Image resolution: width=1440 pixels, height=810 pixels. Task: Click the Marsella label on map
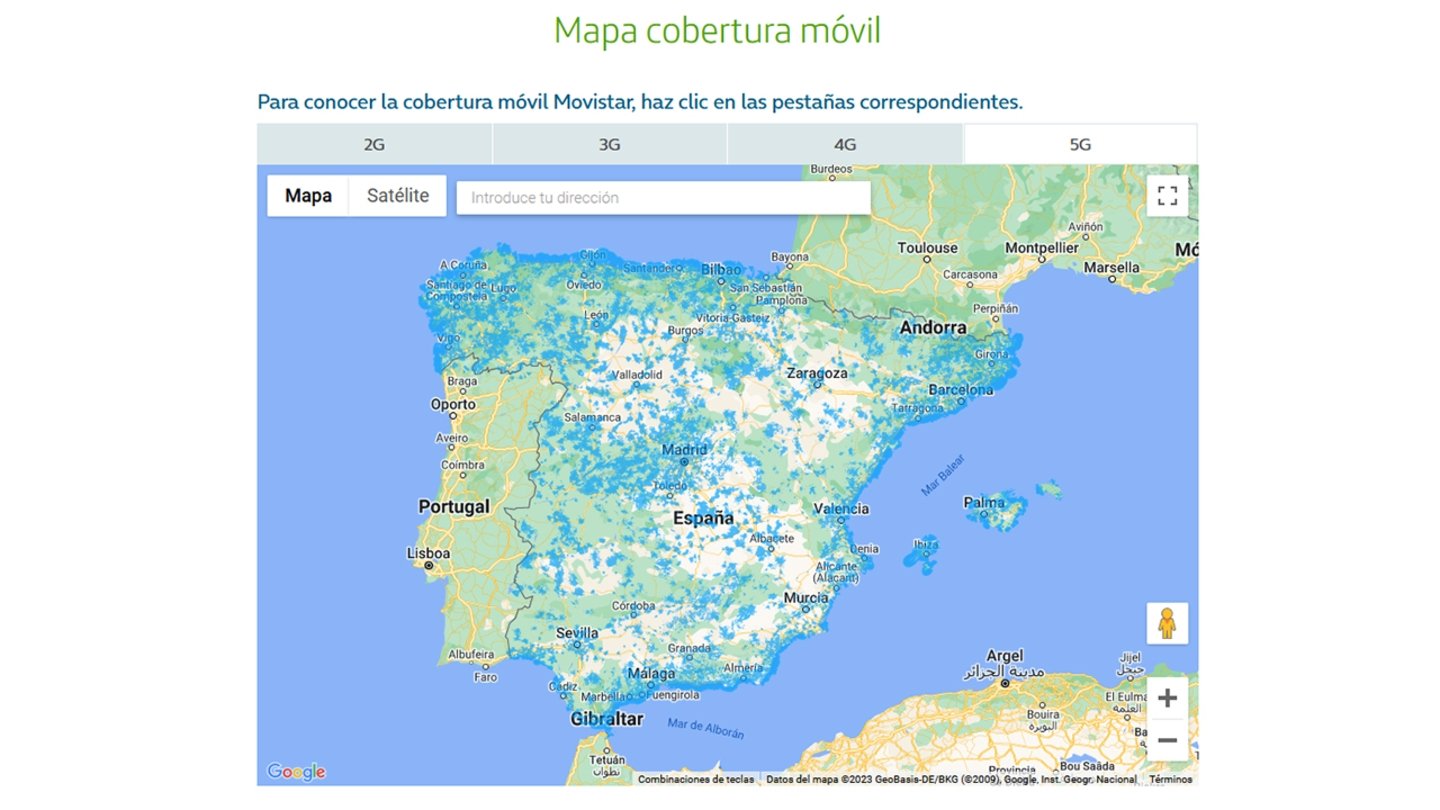pos(1111,268)
